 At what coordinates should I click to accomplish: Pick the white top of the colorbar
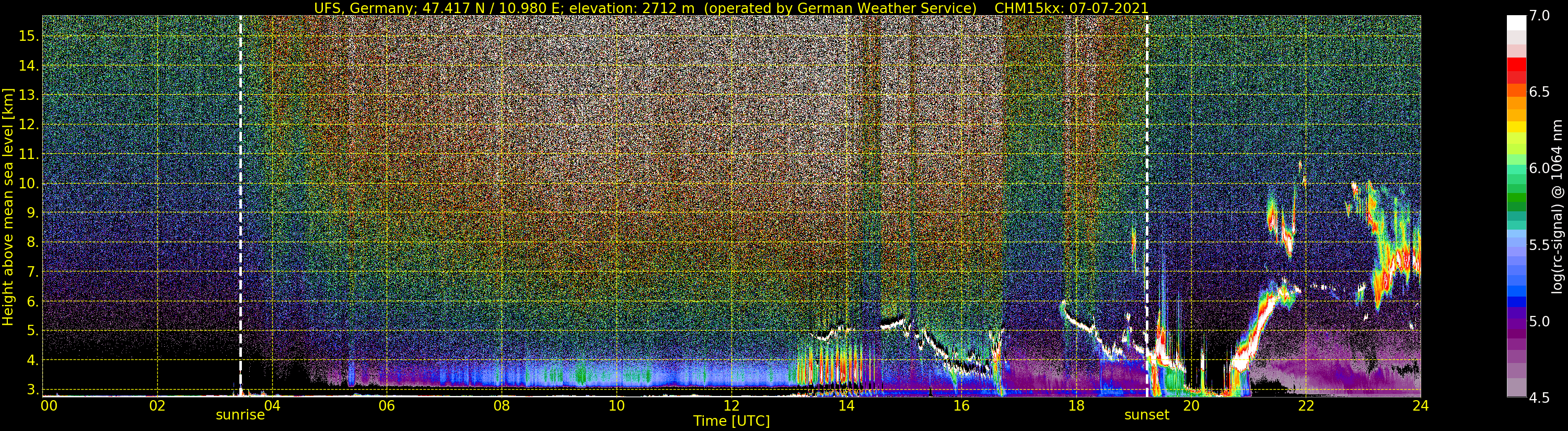click(1516, 22)
